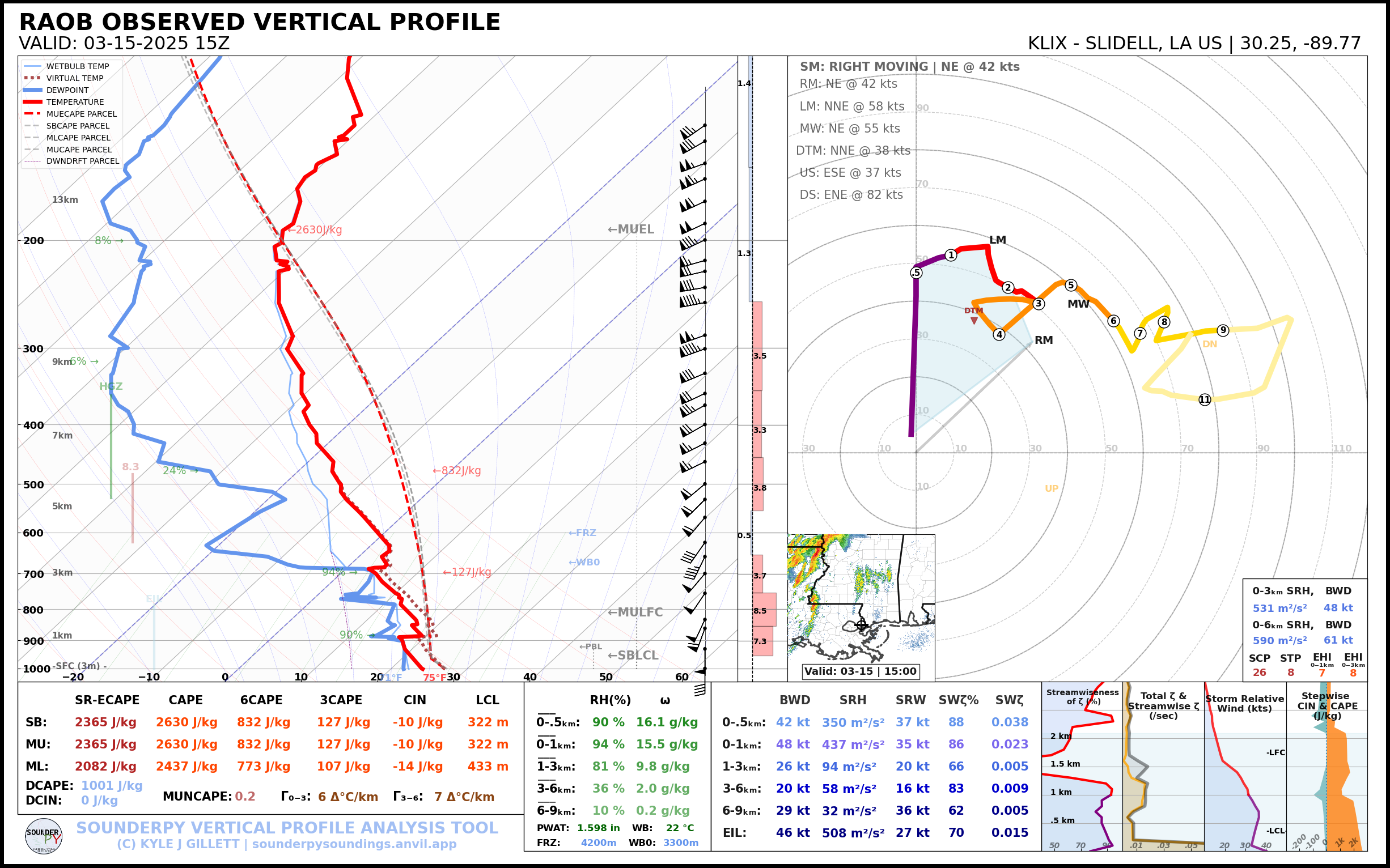Click the DEWPOINT legend entry
Viewport: 1390px width, 868px height.
[67, 90]
